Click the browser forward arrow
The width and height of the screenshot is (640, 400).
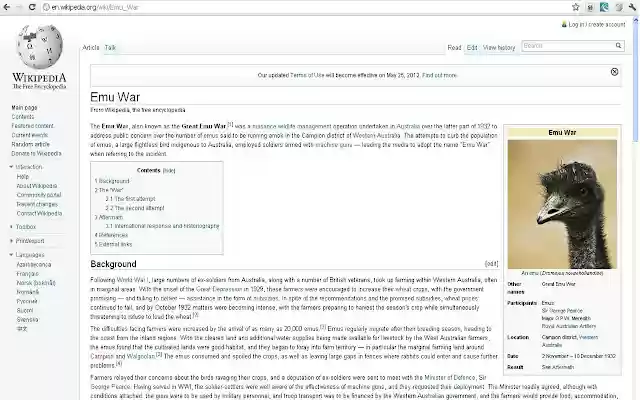[x=19, y=7]
